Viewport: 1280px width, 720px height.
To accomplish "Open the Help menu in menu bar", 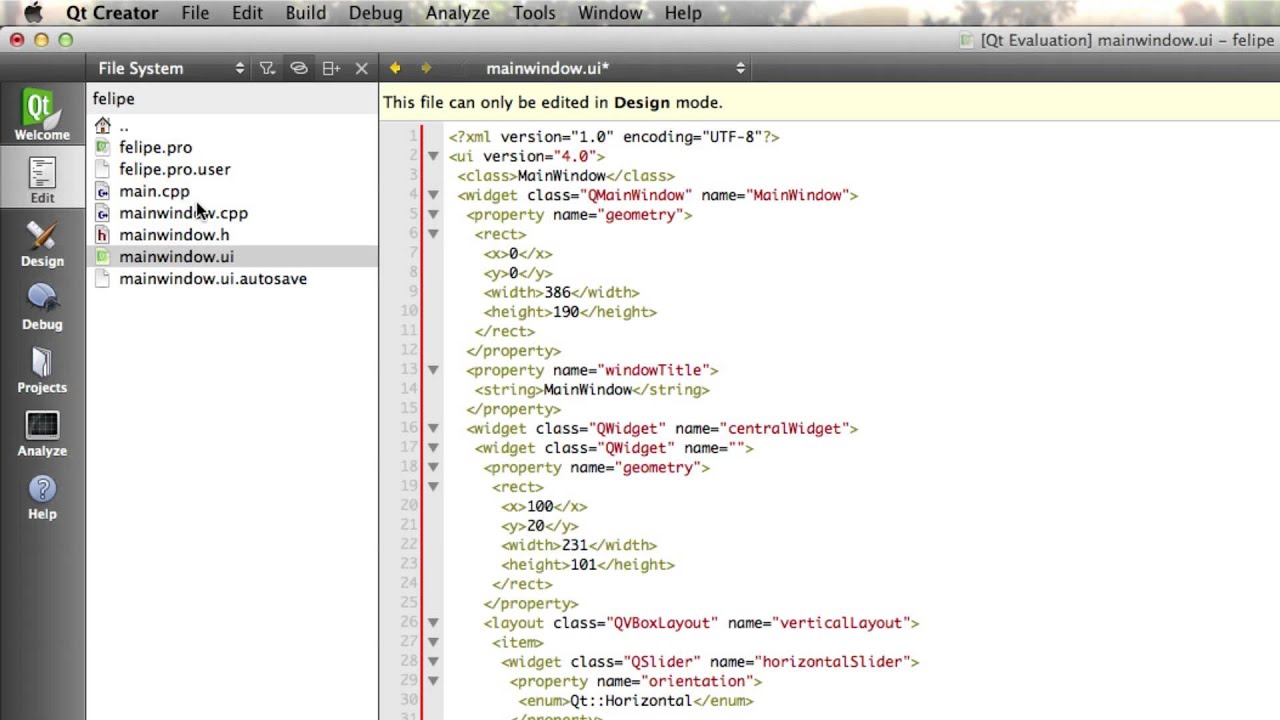I will coord(683,13).
